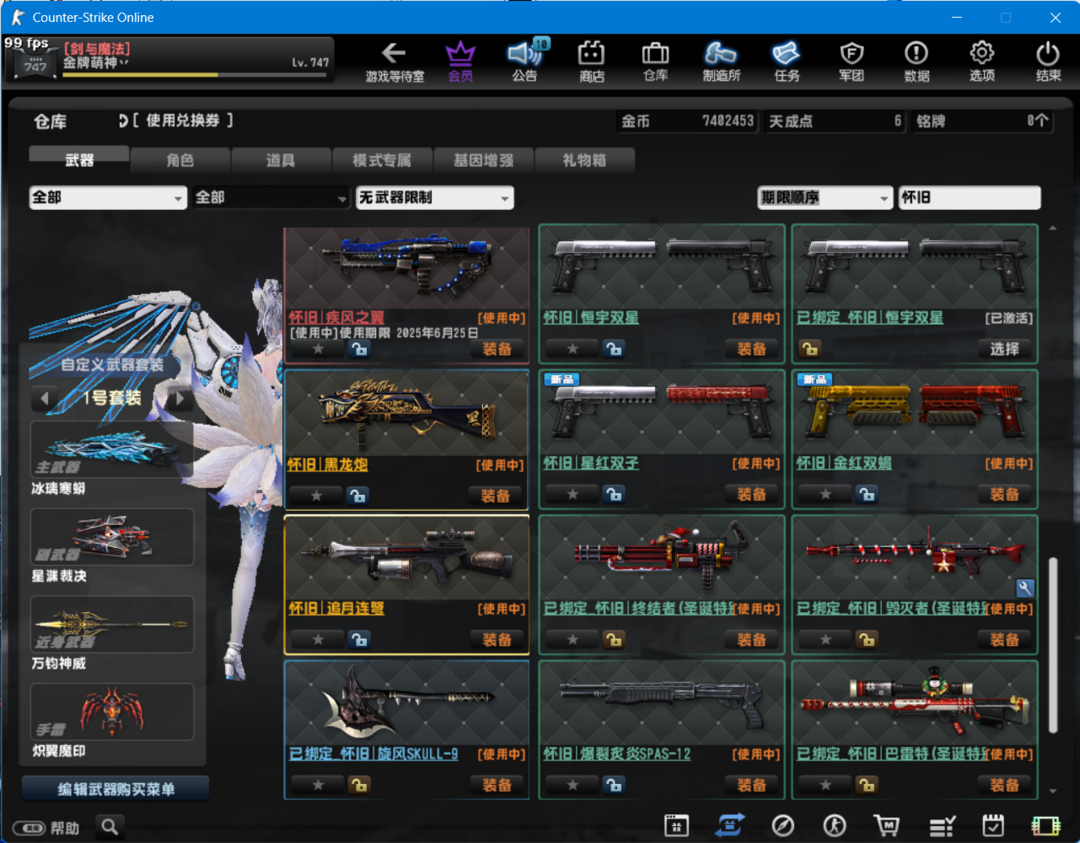Toggle favorite star on 怀旧|黑龙炮
The width and height of the screenshot is (1080, 843).
pos(316,495)
